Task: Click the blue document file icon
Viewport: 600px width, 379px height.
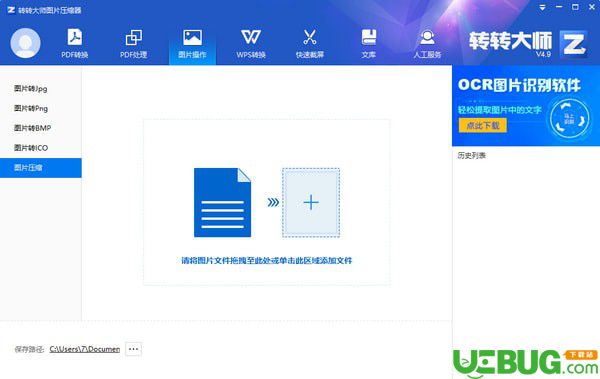Action: click(x=222, y=203)
